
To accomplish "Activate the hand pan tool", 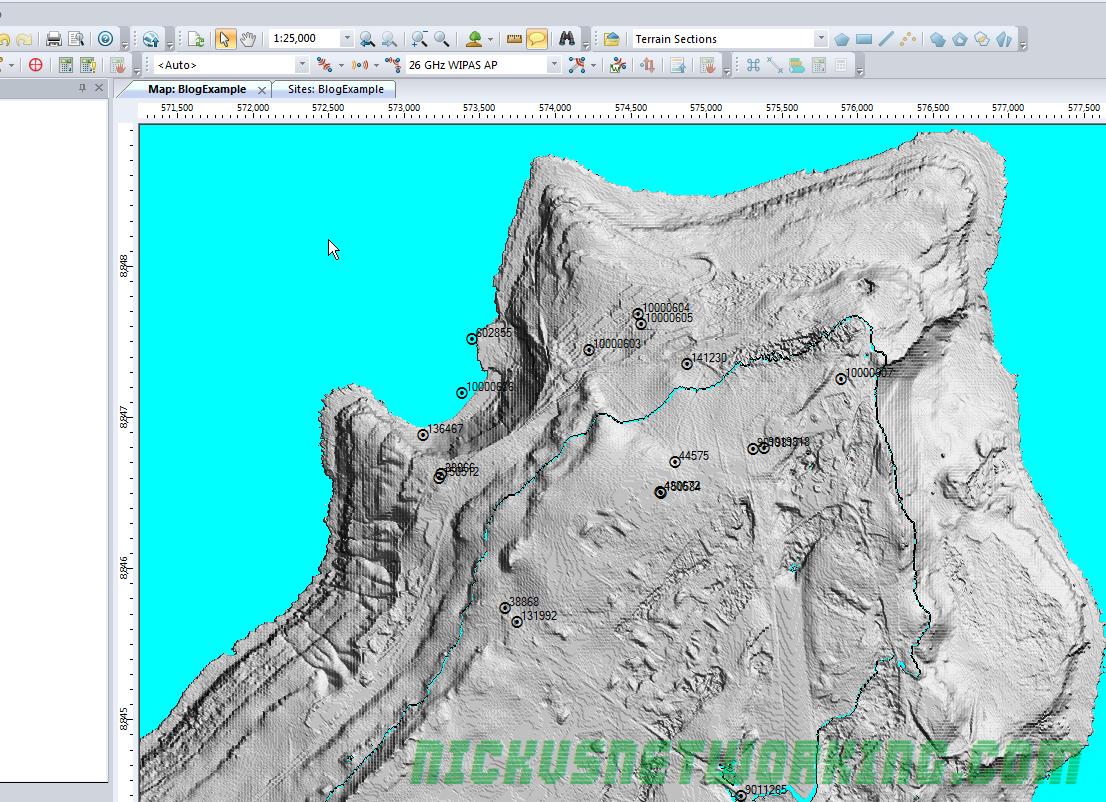I will [248, 39].
